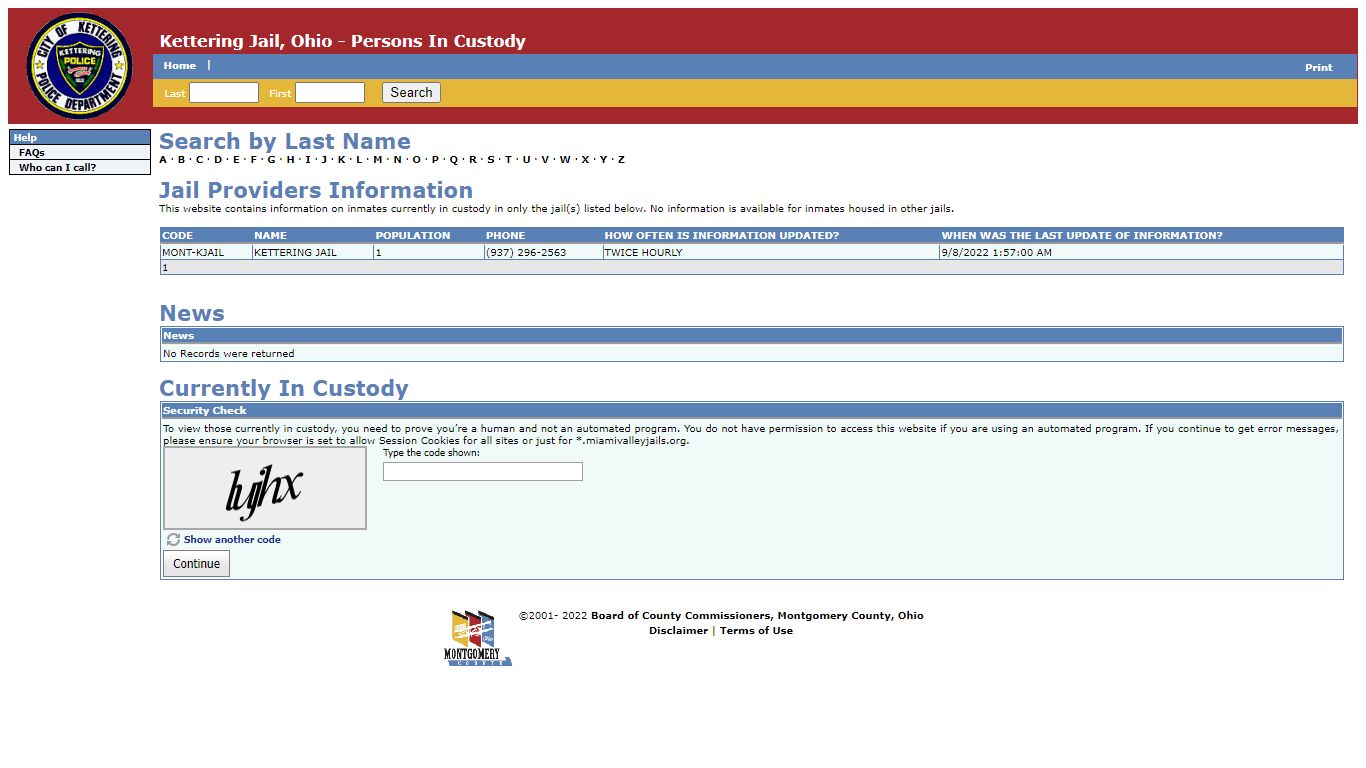The height and width of the screenshot is (768, 1366).
Task: Browse last names starting with F
Action: (x=253, y=160)
